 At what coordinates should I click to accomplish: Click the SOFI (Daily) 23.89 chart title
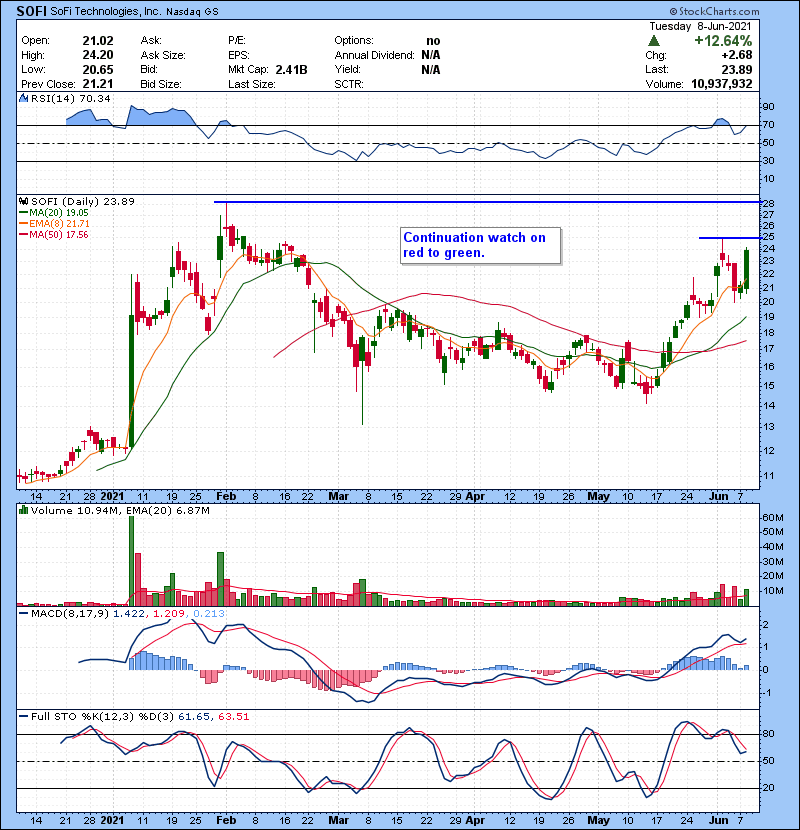point(83,201)
